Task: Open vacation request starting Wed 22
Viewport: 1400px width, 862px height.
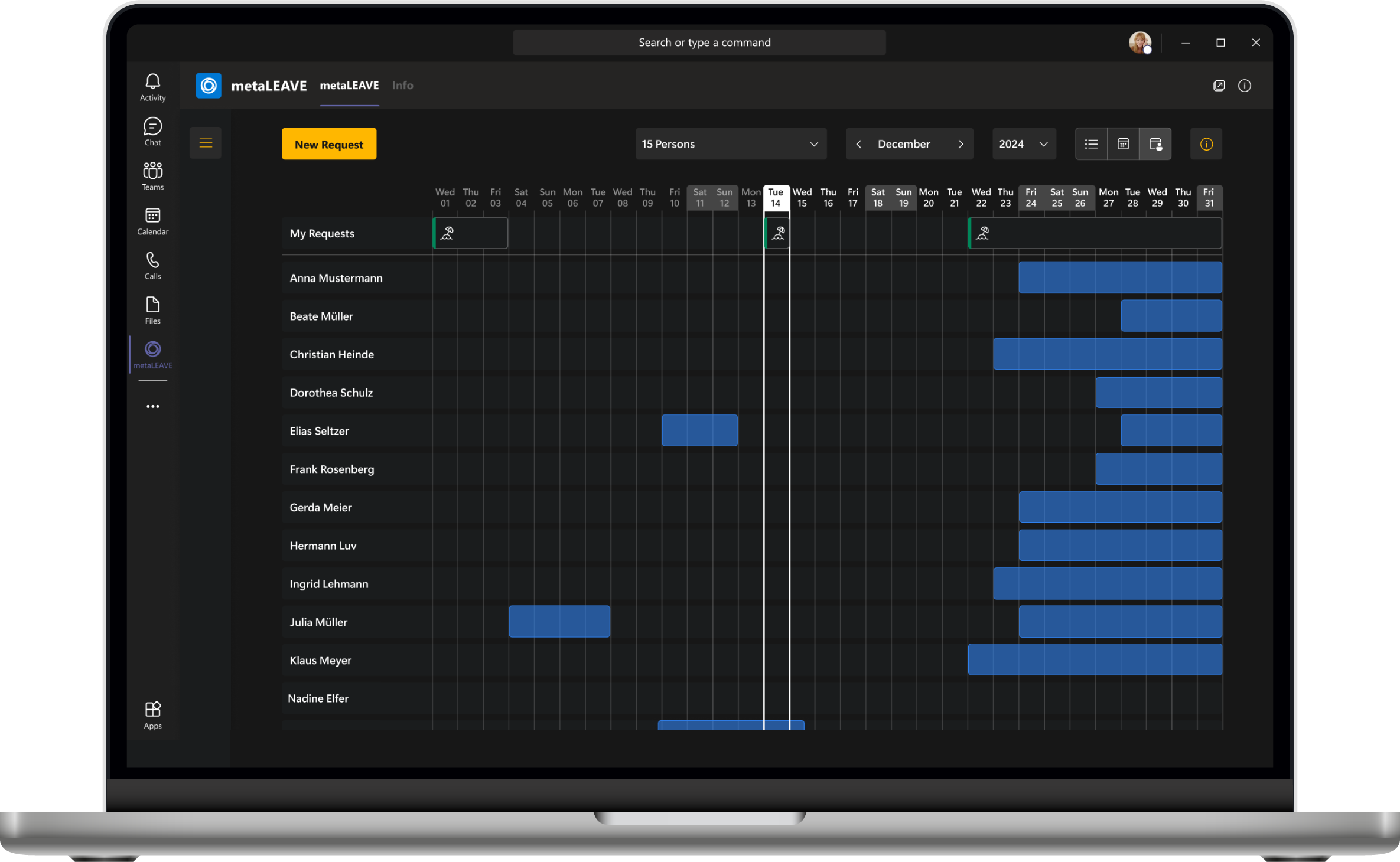Action: 1095,233
